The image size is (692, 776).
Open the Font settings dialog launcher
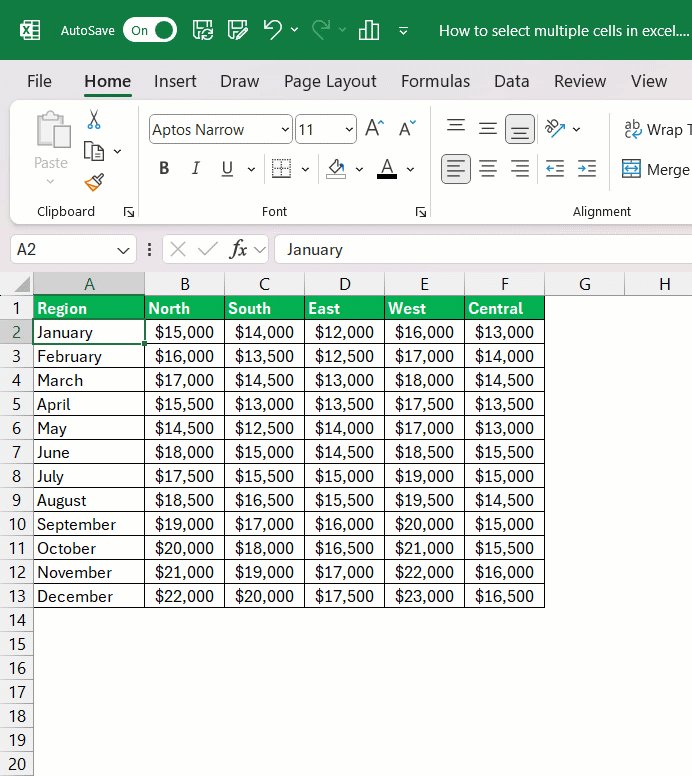pyautogui.click(x=421, y=212)
